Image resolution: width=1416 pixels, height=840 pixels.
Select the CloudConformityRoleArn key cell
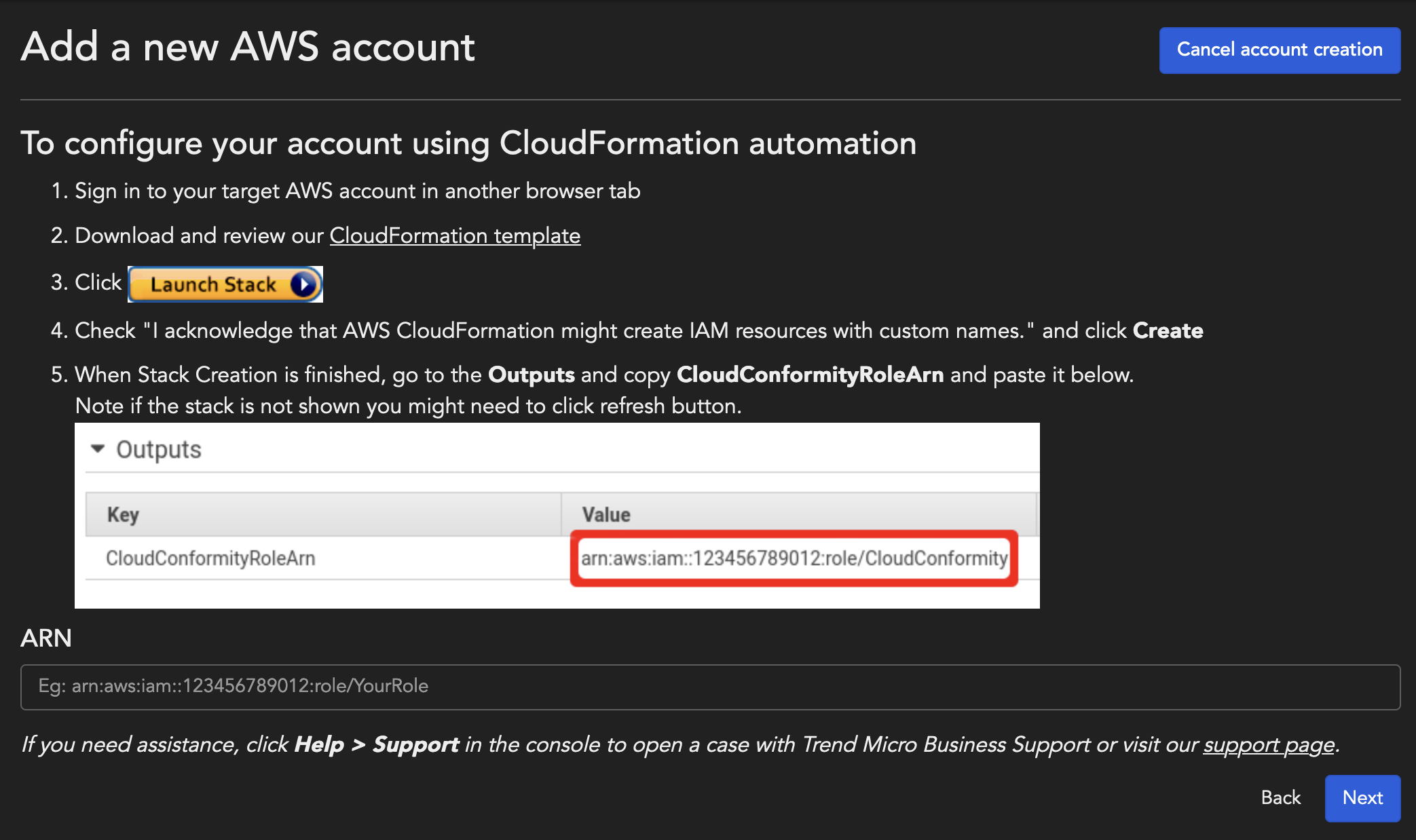pyautogui.click(x=210, y=558)
